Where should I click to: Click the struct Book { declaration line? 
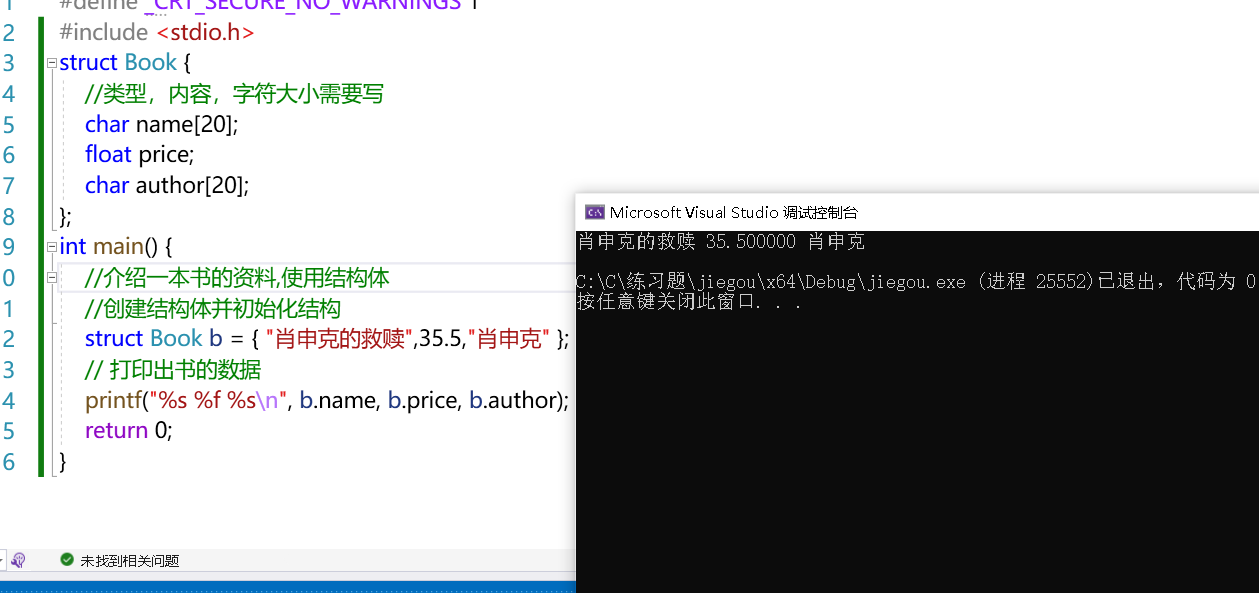point(125,63)
